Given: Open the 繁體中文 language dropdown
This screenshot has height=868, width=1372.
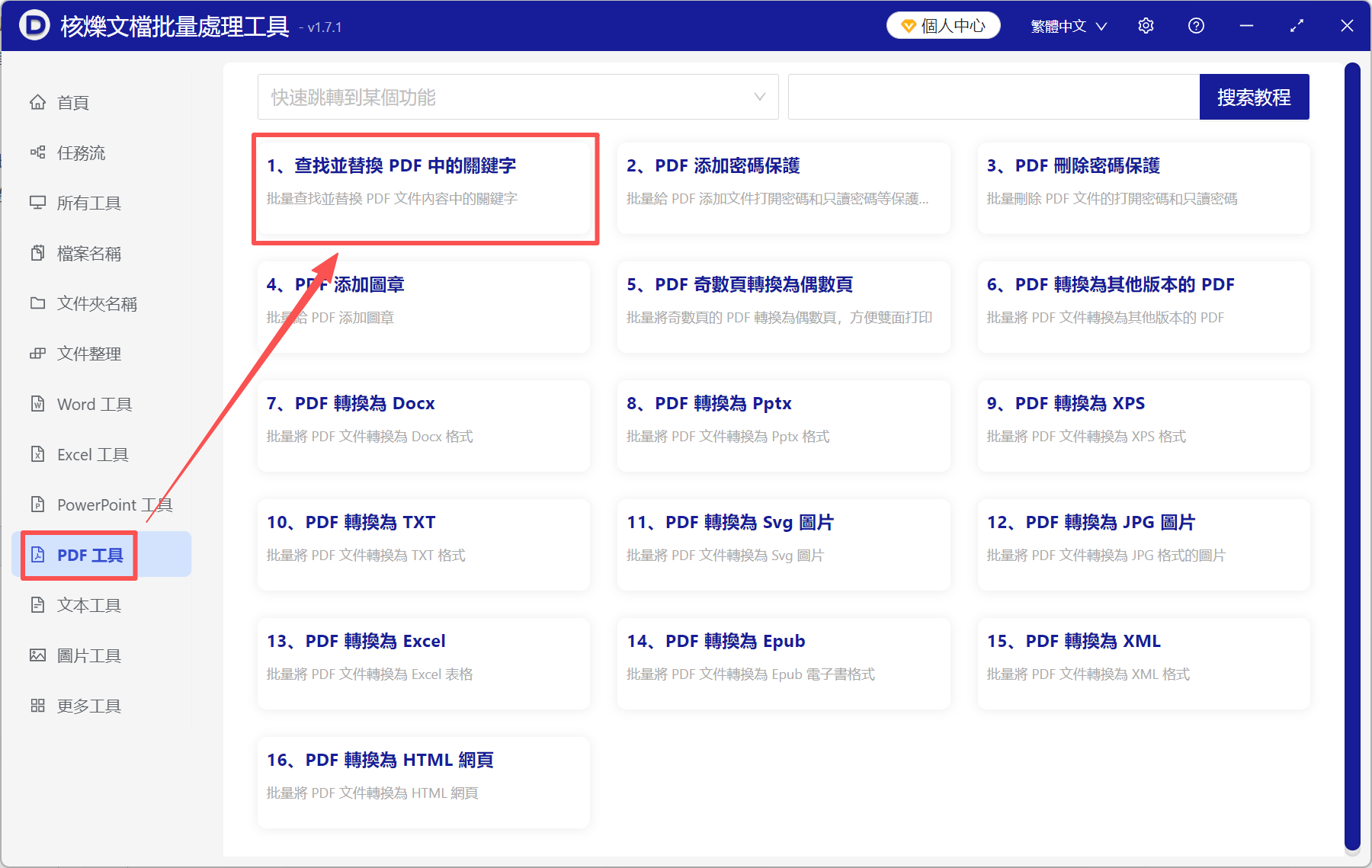Looking at the screenshot, I should pos(1067,25).
